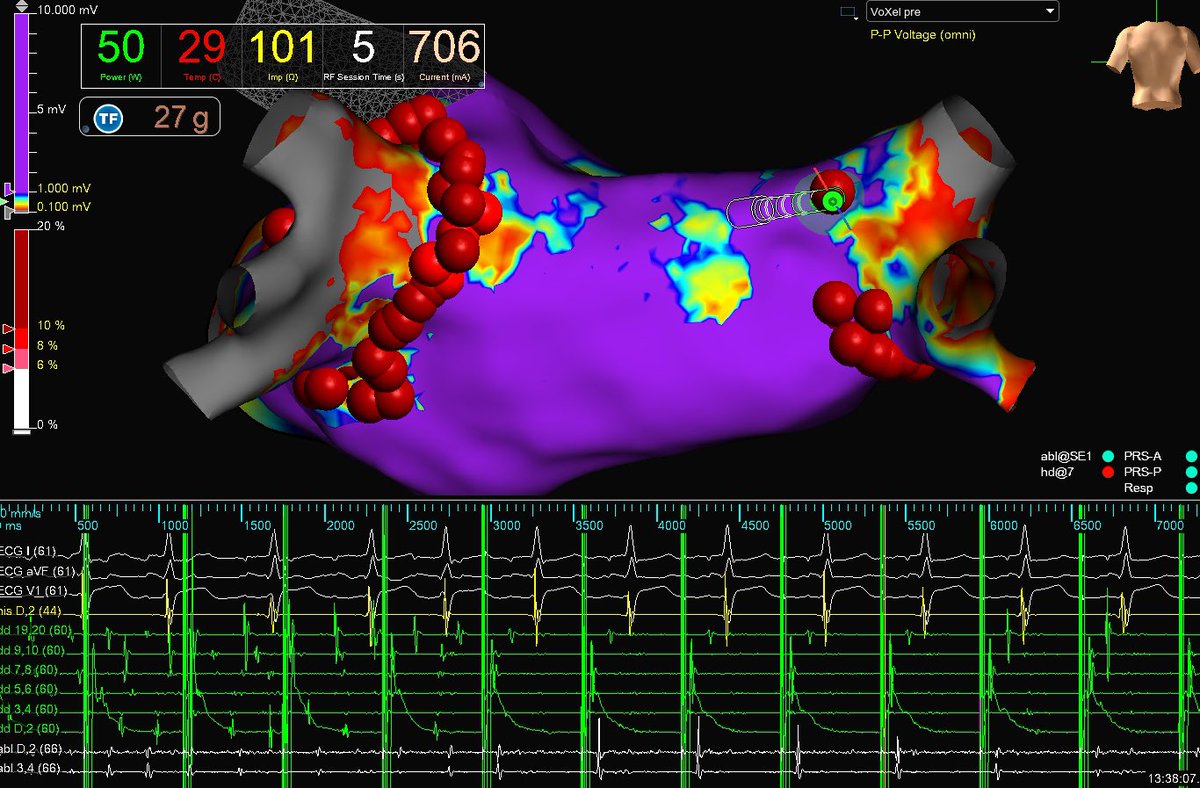Select the hd D,2 (60) channel label
The image size is (1200, 788).
pos(30,729)
